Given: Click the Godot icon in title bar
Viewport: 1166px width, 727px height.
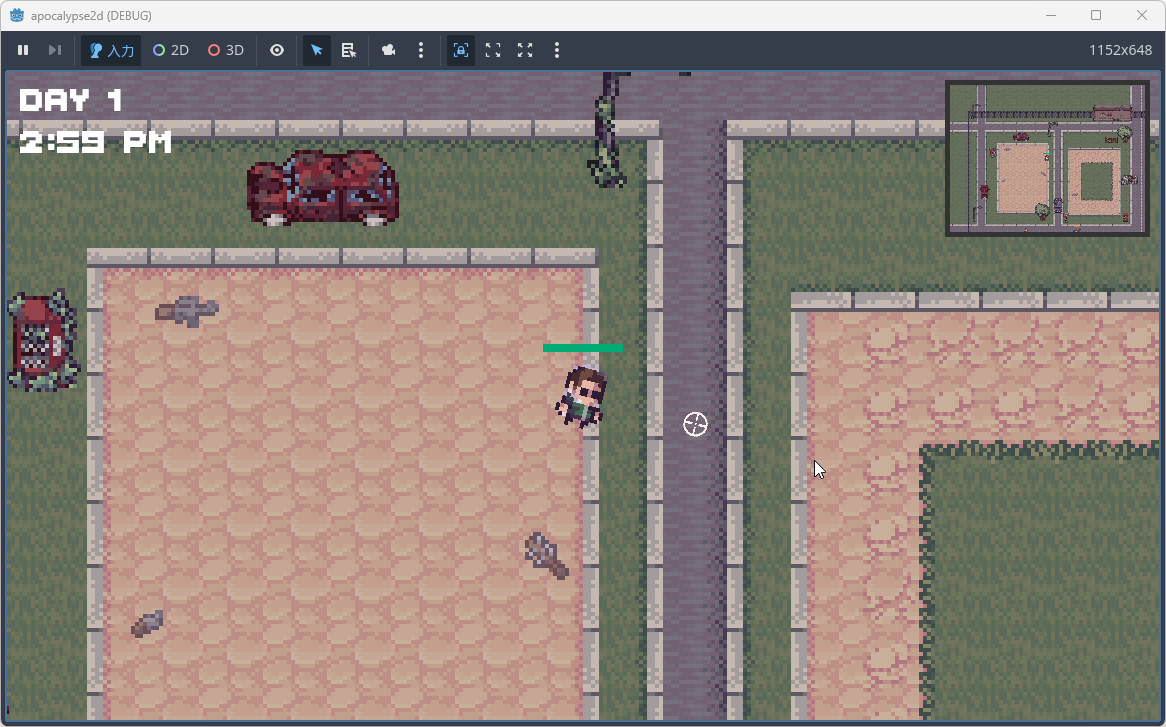Looking at the screenshot, I should [16, 15].
